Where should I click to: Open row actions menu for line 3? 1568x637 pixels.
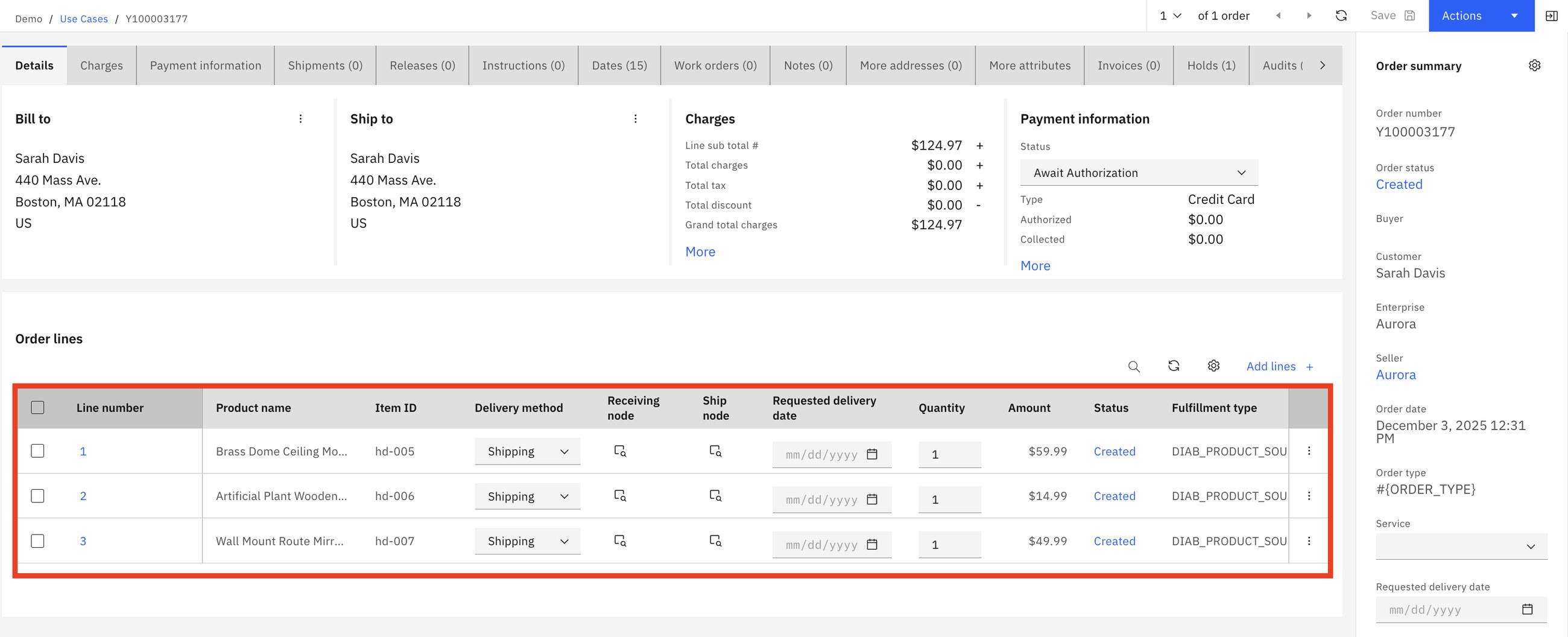1309,540
